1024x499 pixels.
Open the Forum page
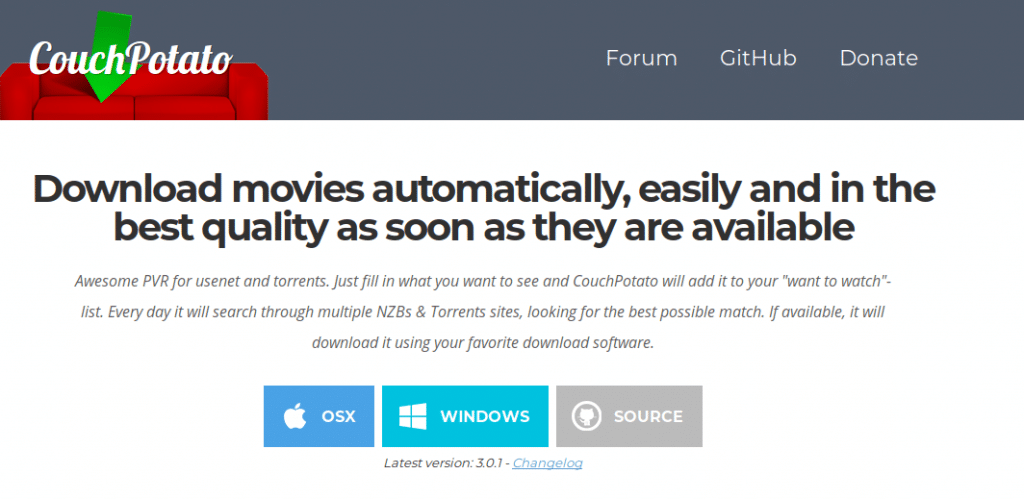(x=641, y=58)
